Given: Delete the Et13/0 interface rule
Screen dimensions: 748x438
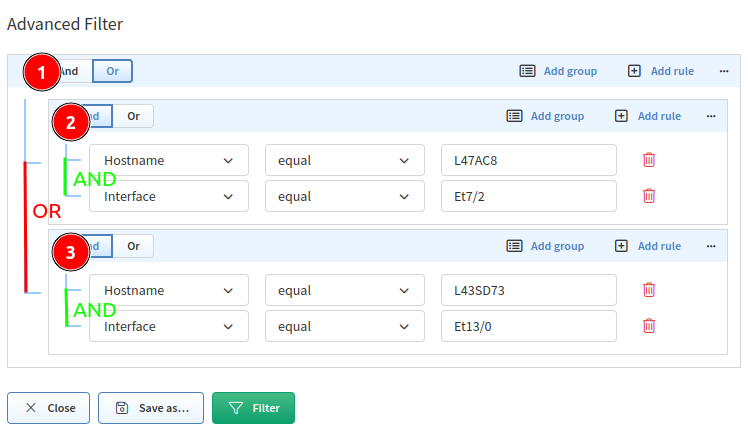Looking at the screenshot, I should (649, 326).
